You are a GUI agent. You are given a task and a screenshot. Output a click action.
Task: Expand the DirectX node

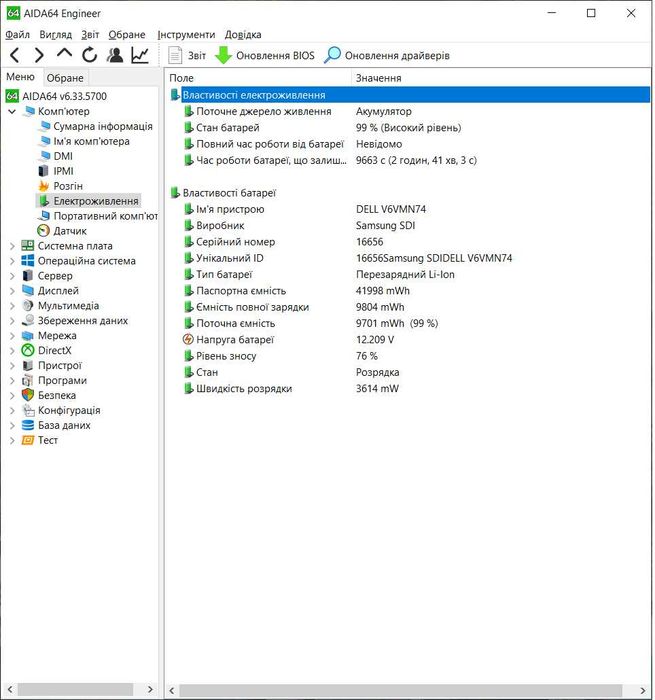click(x=12, y=350)
